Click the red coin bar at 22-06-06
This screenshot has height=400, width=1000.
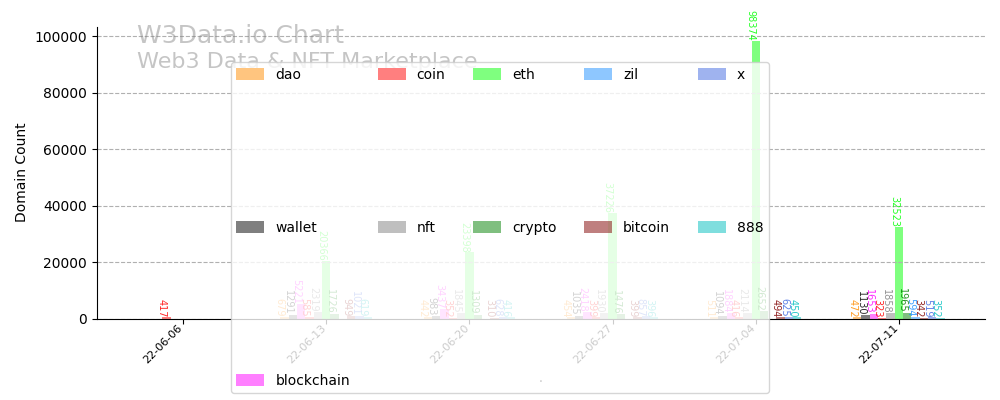point(168,318)
